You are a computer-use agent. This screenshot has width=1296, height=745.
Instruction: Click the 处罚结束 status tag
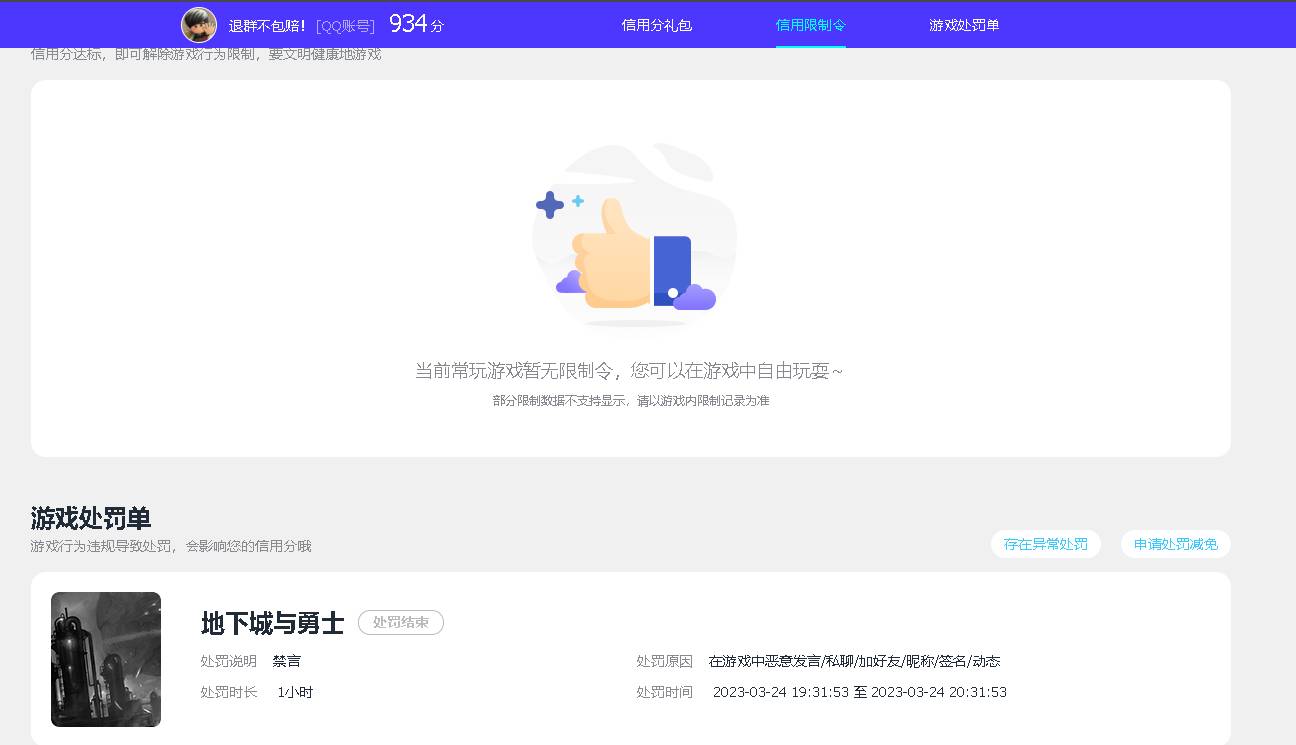pyautogui.click(x=400, y=622)
